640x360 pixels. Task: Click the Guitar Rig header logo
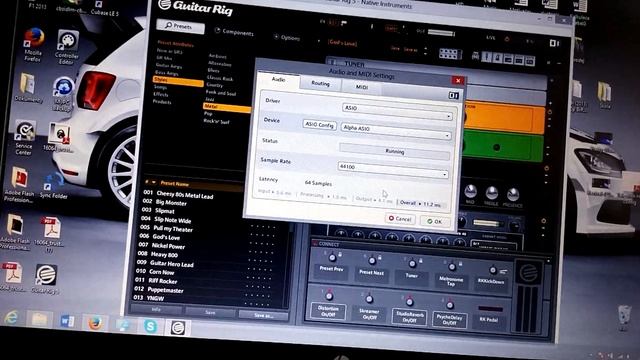click(195, 7)
